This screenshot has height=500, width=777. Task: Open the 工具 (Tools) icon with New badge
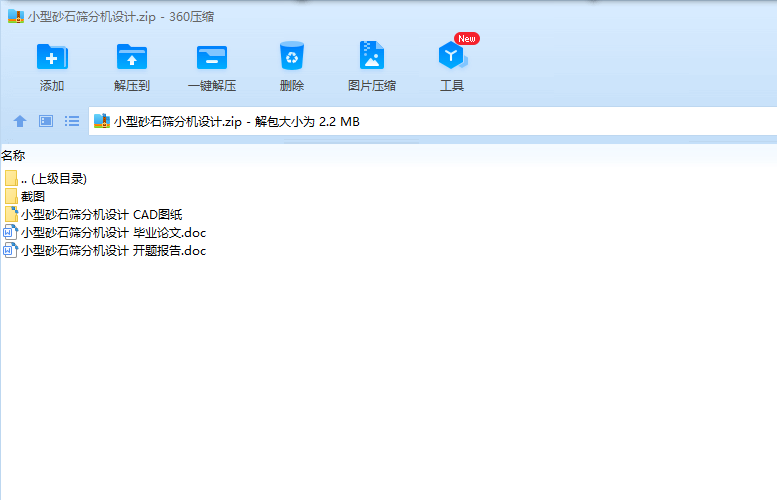pyautogui.click(x=452, y=56)
